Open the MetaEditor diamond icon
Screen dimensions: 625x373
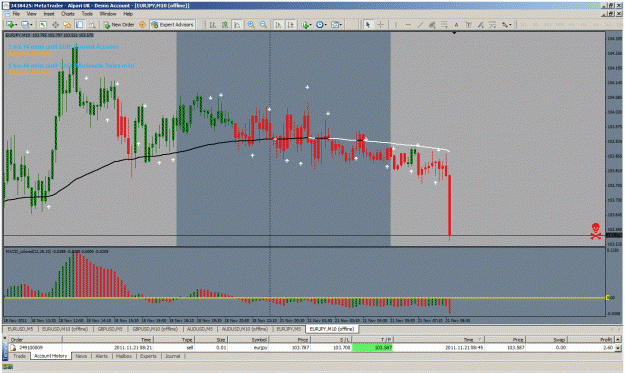coord(142,25)
